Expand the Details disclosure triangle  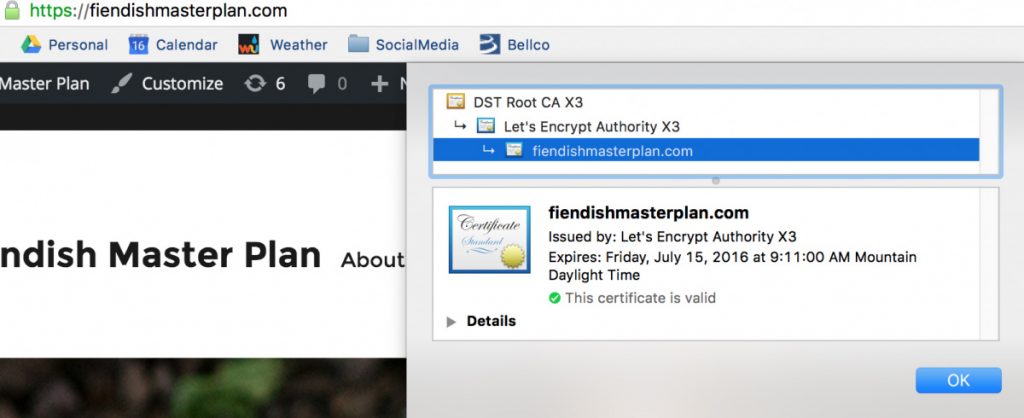(x=451, y=321)
